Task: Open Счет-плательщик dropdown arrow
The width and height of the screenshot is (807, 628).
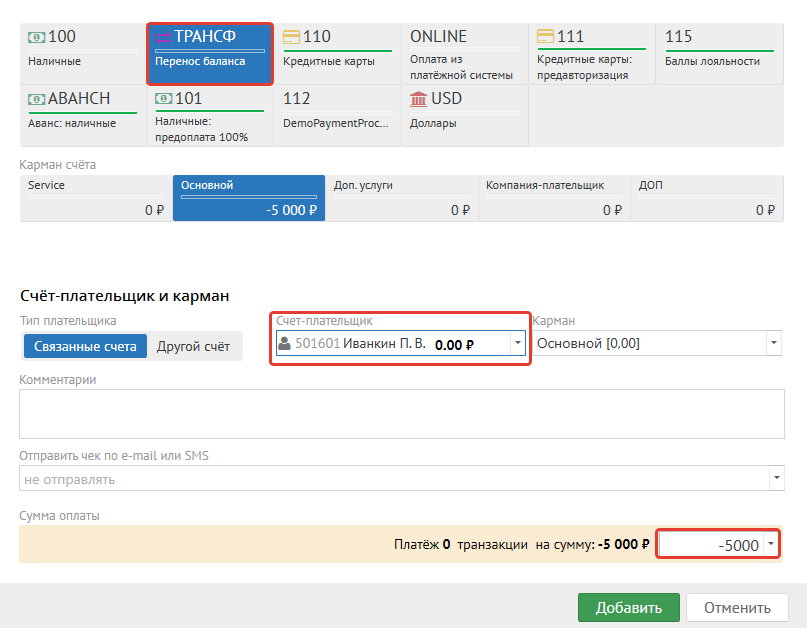Action: [517, 343]
